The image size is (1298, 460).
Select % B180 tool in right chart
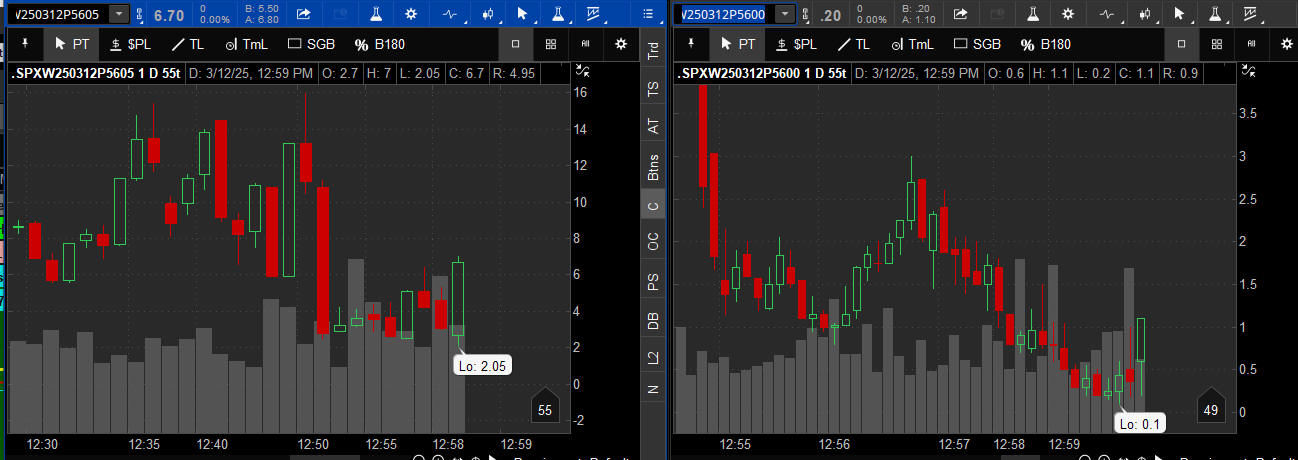click(x=1045, y=44)
